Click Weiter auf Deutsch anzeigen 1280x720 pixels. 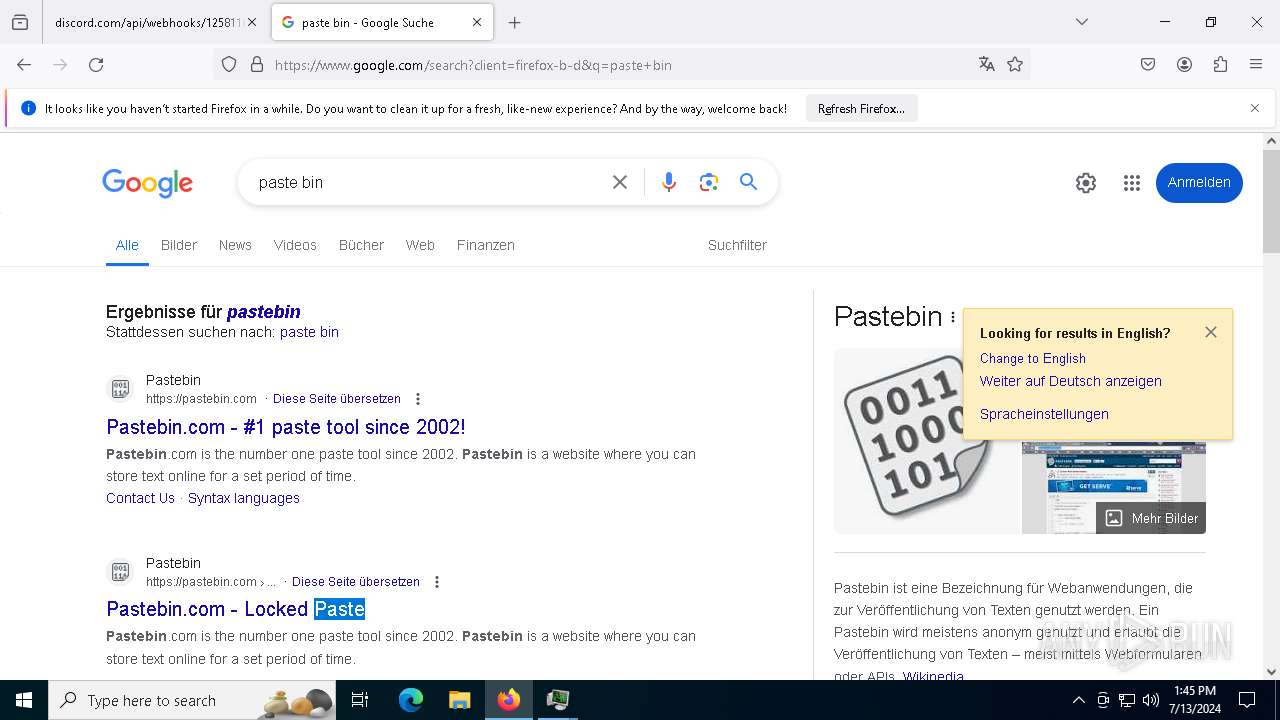1070,381
